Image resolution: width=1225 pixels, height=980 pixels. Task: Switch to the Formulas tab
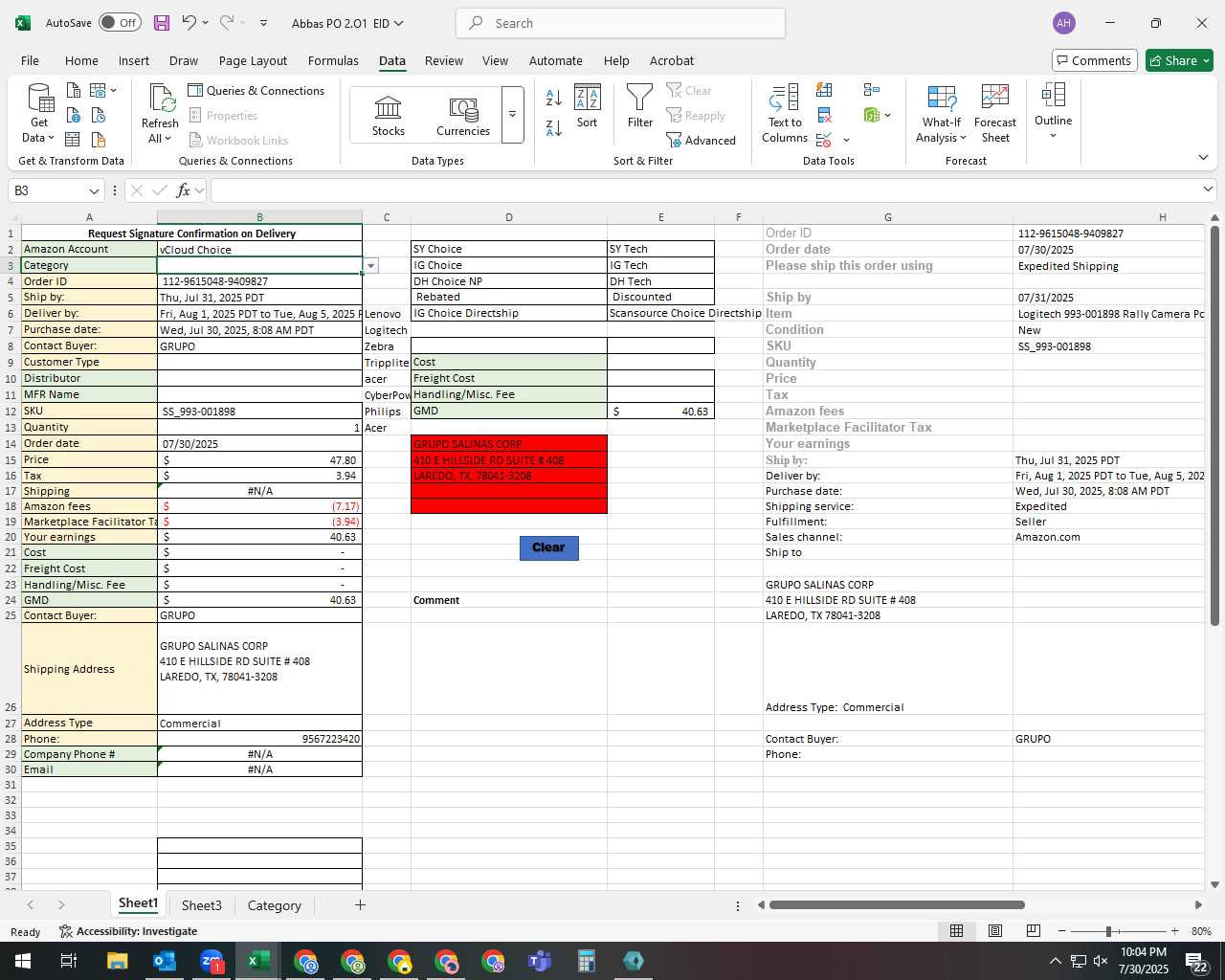click(x=333, y=60)
